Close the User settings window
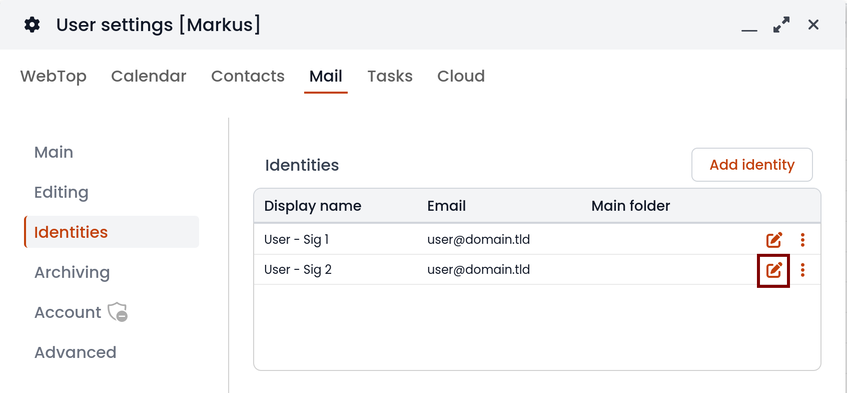 [x=814, y=24]
